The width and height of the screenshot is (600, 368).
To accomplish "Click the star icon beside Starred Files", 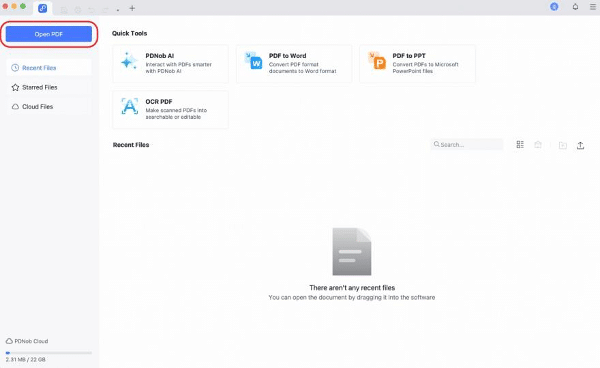I will tap(15, 87).
